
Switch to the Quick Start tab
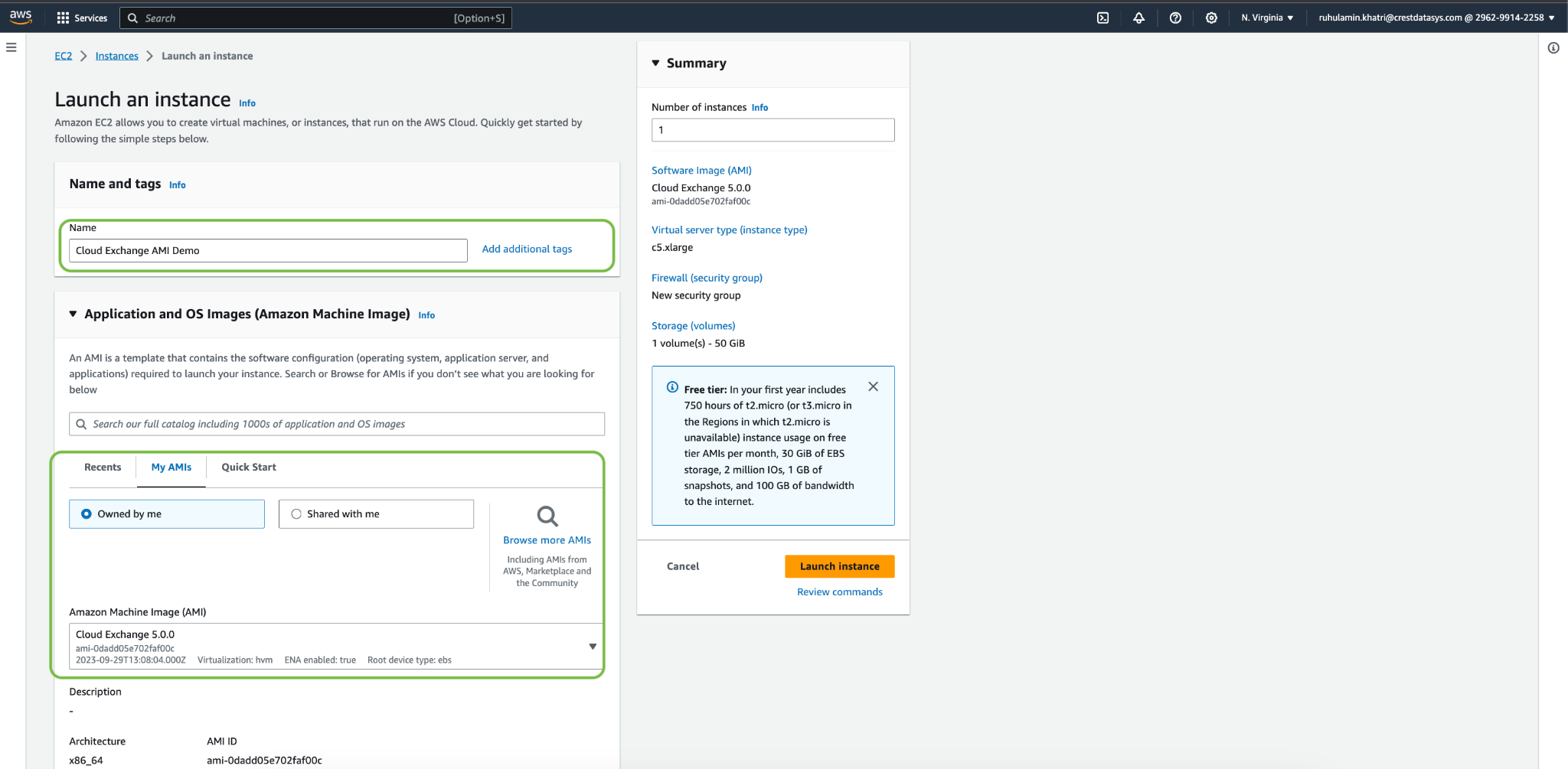coord(249,467)
